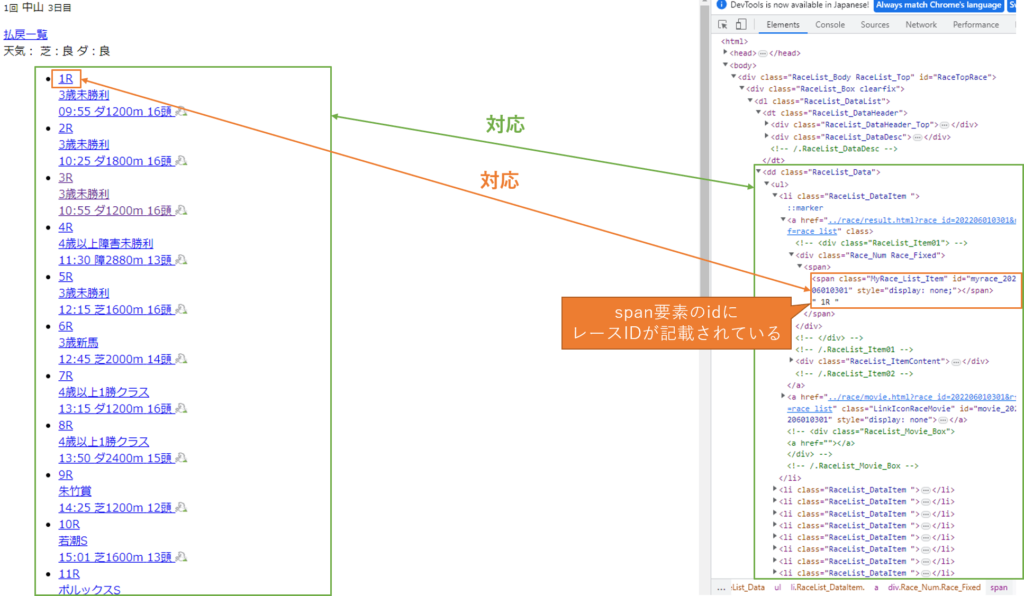This screenshot has height=596, width=1024.
Task: Select the html element row
Action: (x=734, y=42)
